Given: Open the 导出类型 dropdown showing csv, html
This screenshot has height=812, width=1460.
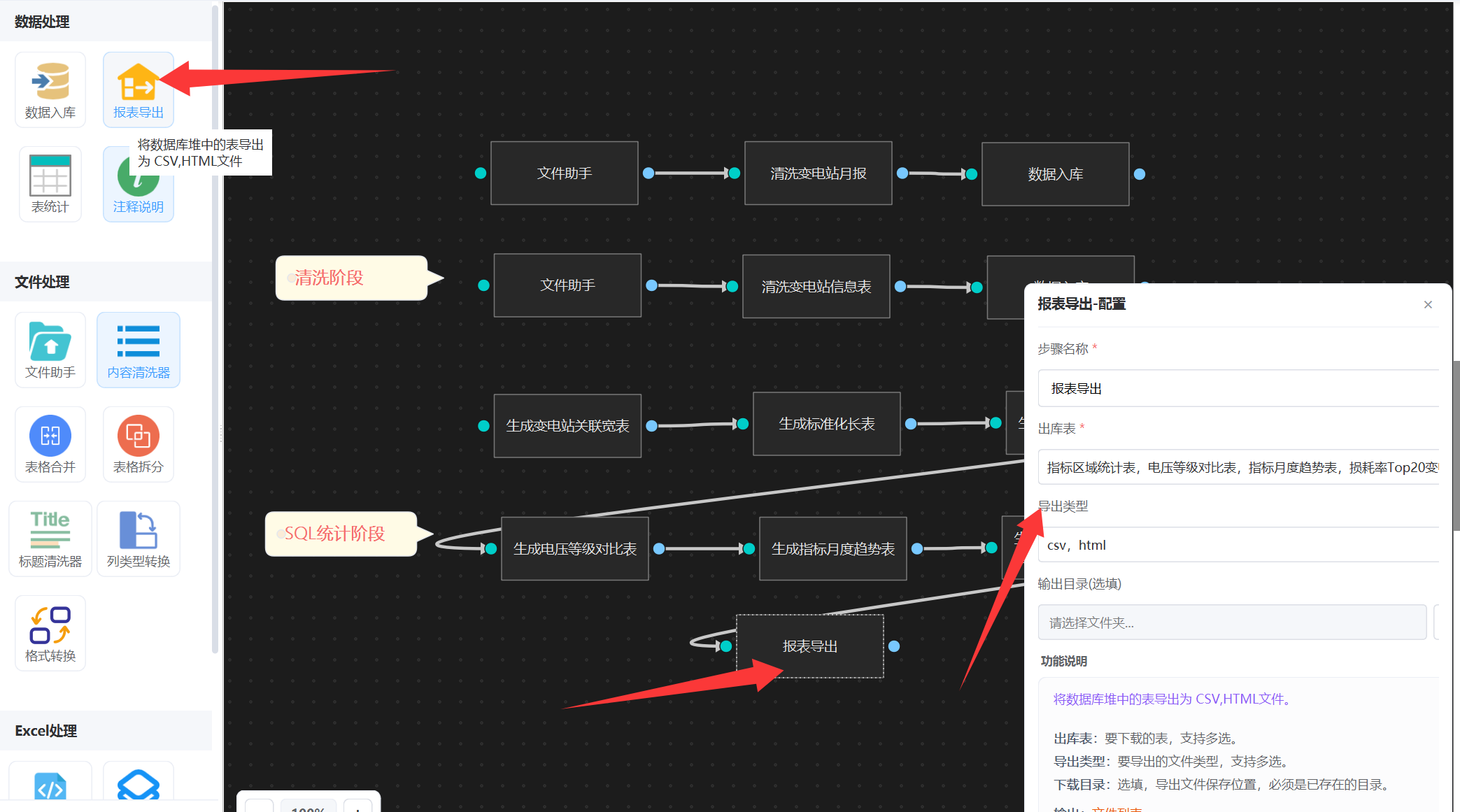Looking at the screenshot, I should click(1238, 545).
